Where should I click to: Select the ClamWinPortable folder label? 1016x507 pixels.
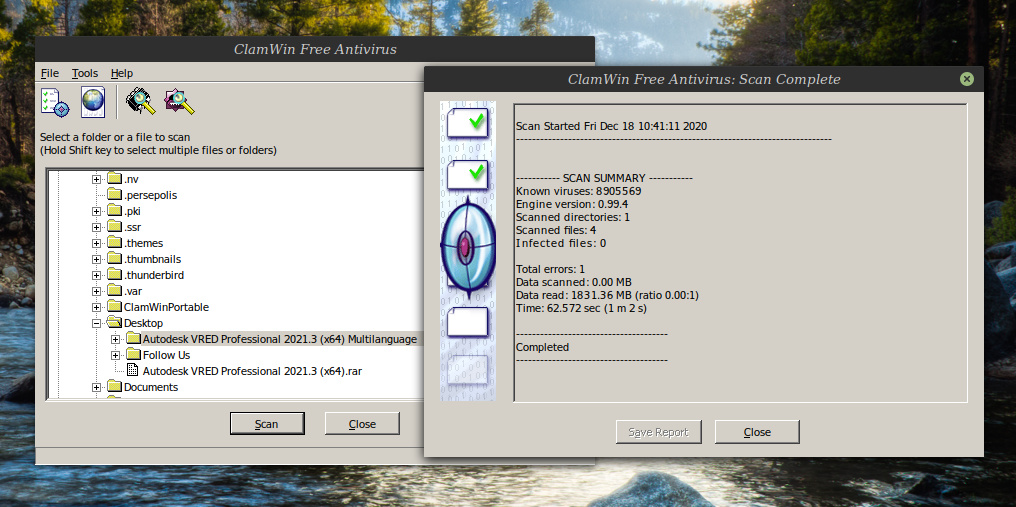point(167,307)
